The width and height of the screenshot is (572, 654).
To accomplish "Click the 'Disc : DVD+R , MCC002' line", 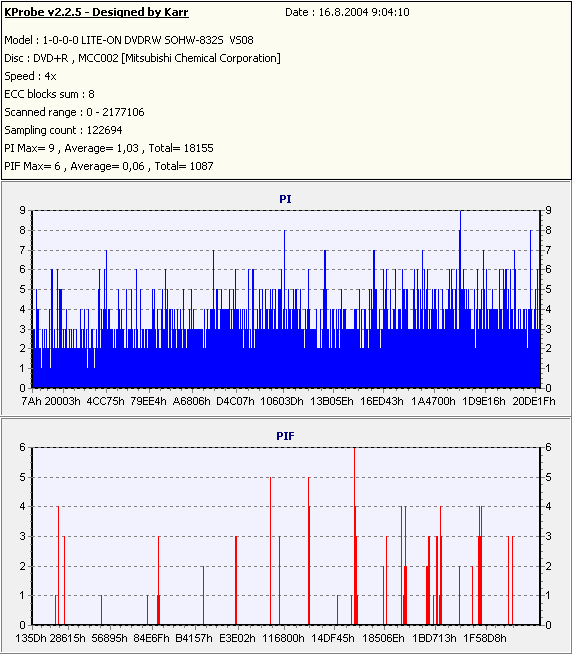I will (142, 58).
